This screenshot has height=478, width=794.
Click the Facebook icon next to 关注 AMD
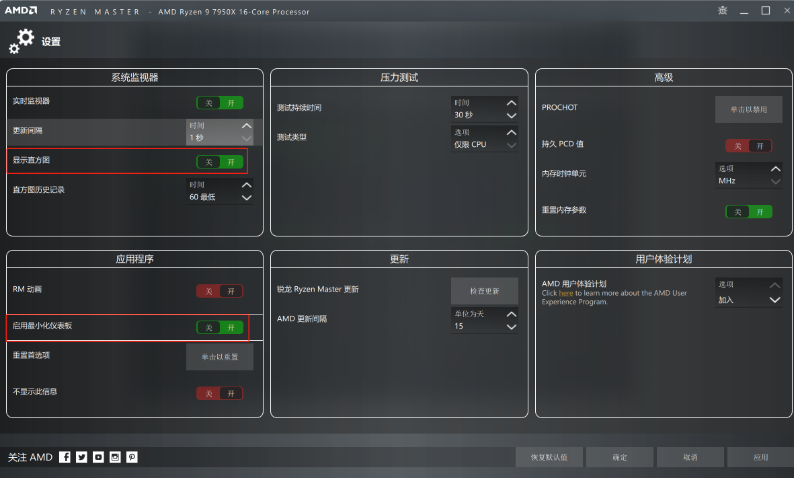point(65,457)
